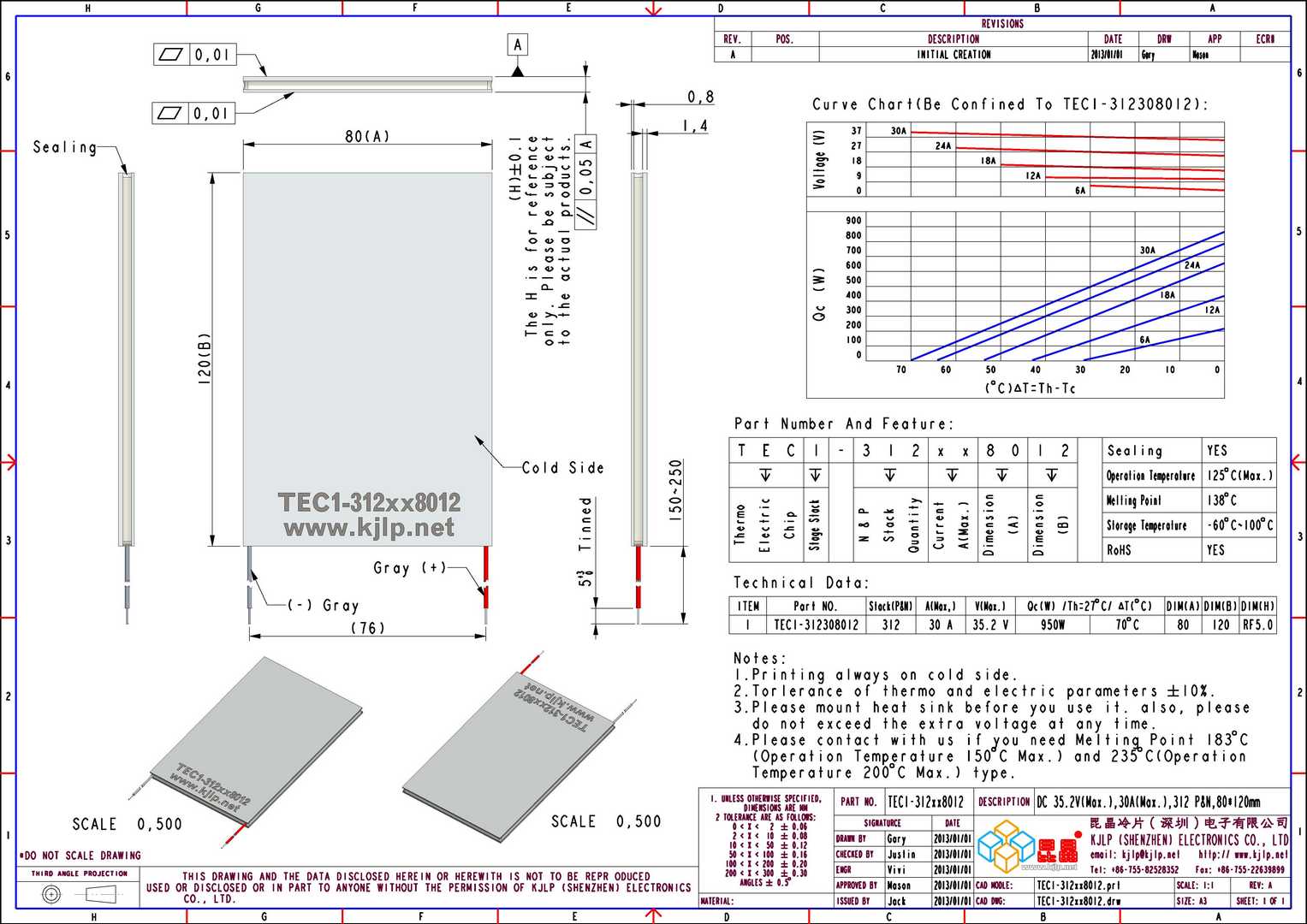
Task: Click the TEC1-312xx8012.drw CAD drawing name
Action: [1079, 901]
